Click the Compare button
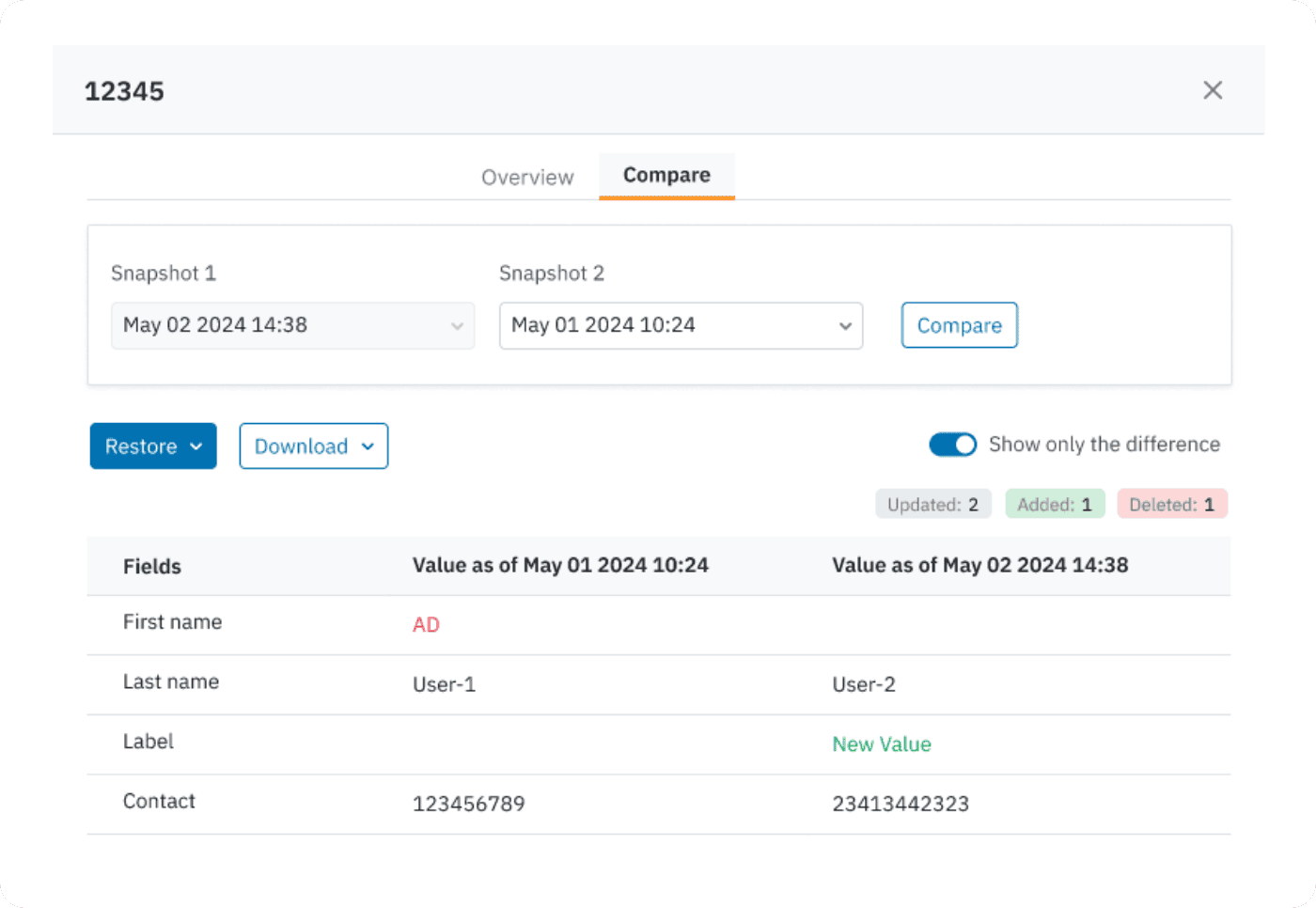Image resolution: width=1316 pixels, height=908 pixels. [x=959, y=325]
